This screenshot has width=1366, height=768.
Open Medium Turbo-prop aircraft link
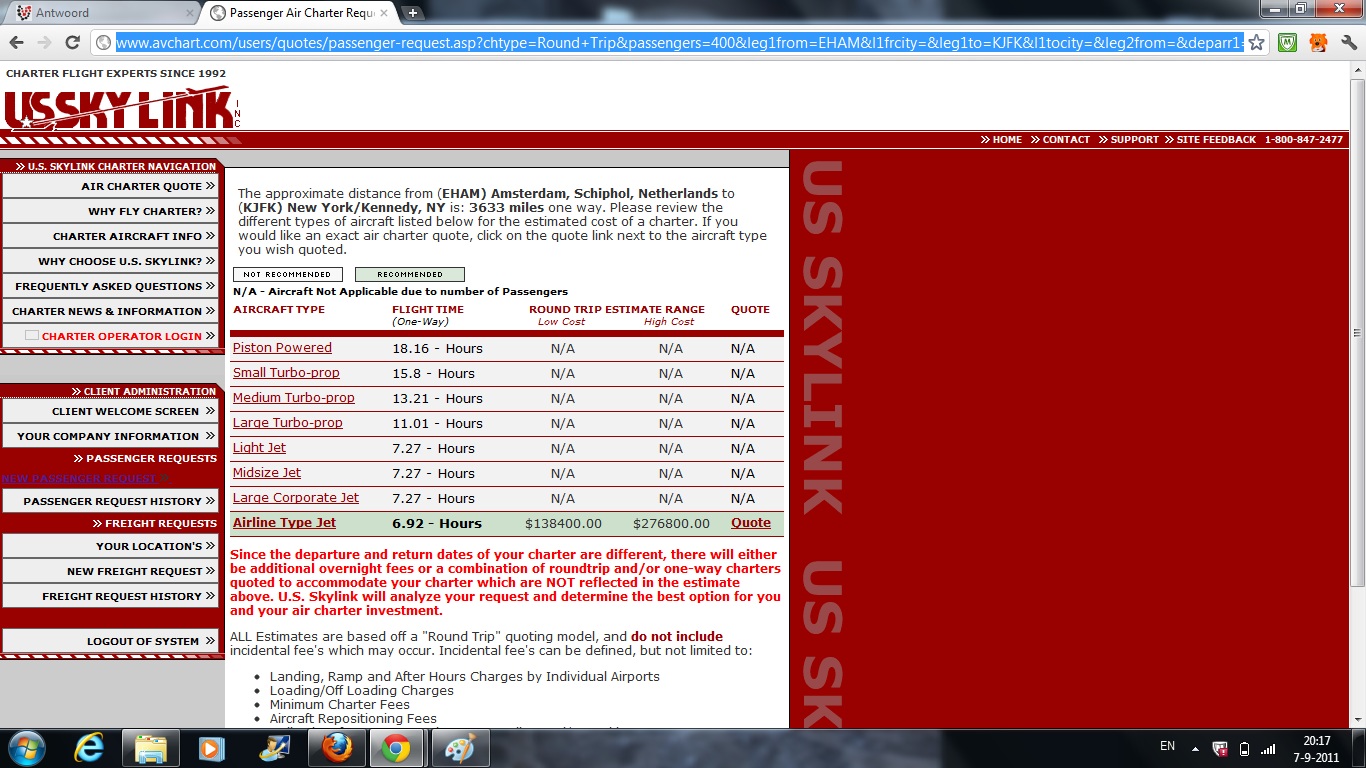point(294,398)
